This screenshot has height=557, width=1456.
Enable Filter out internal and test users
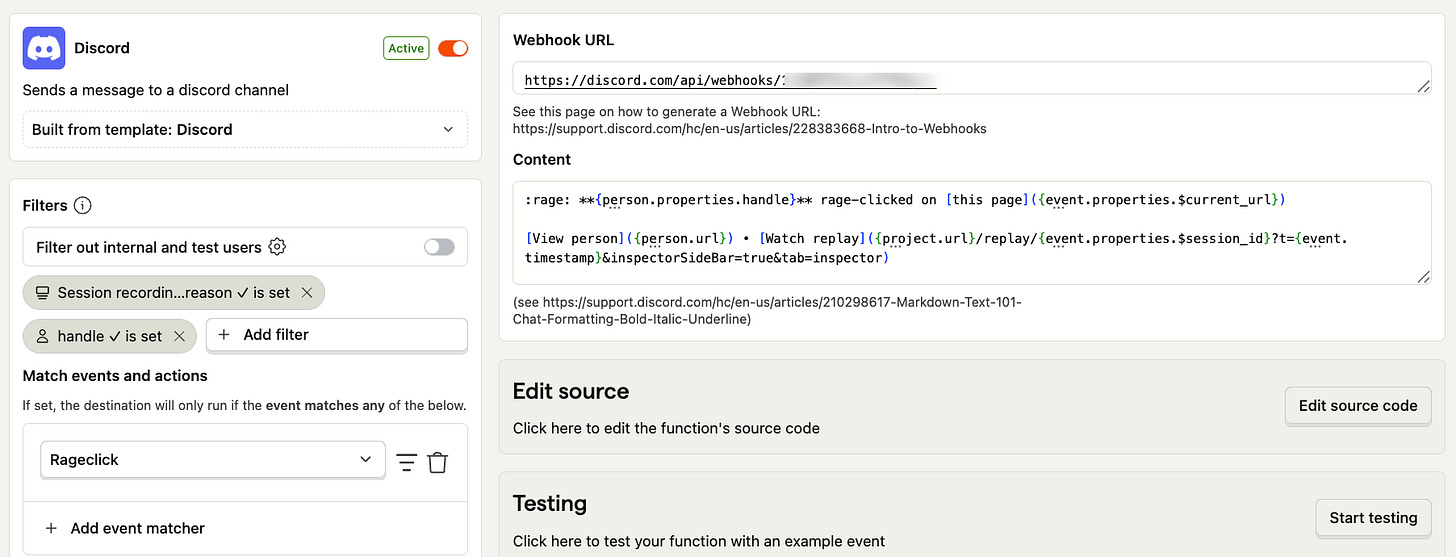tap(439, 247)
